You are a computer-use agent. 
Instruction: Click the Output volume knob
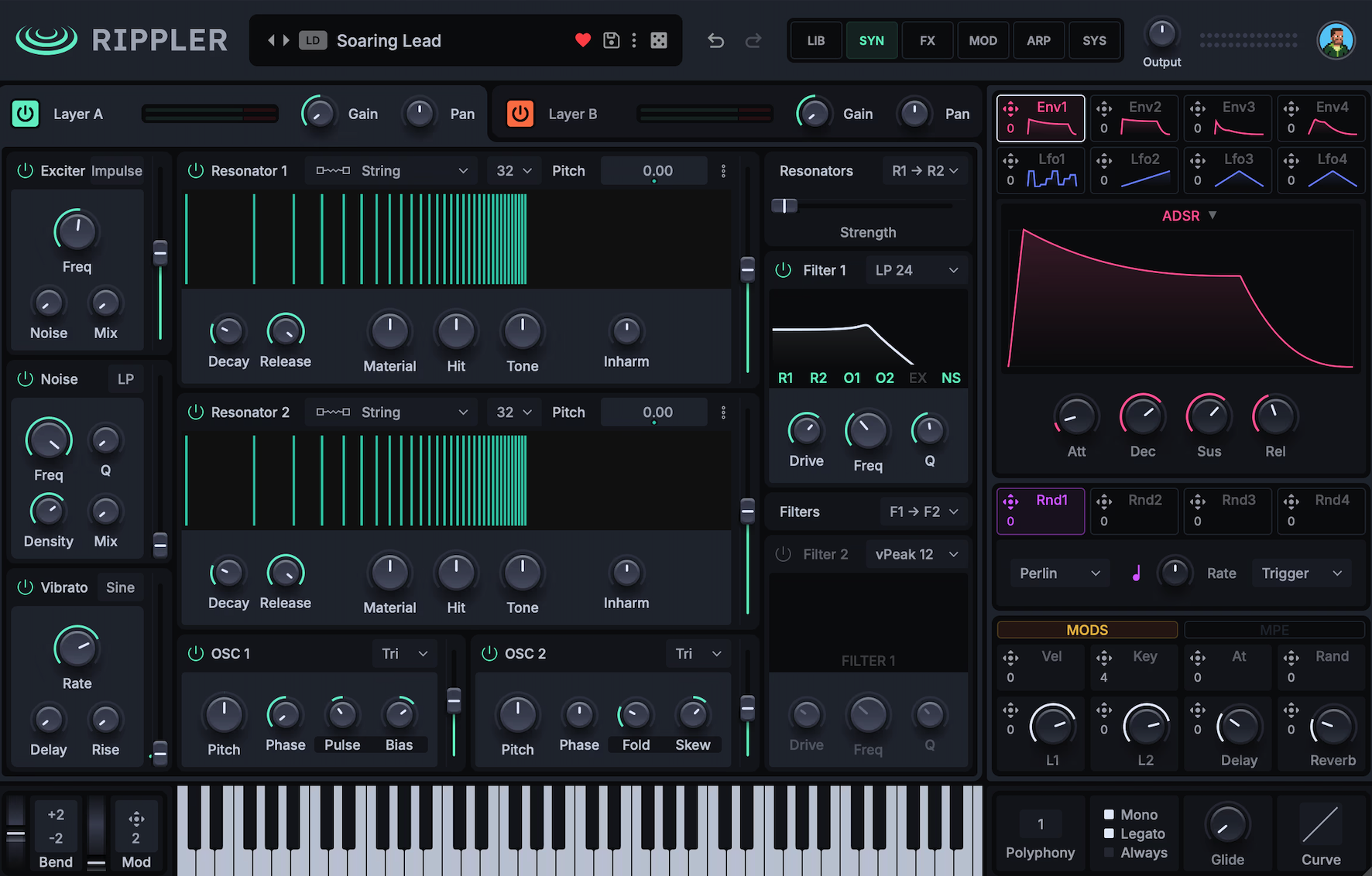pyautogui.click(x=1161, y=34)
